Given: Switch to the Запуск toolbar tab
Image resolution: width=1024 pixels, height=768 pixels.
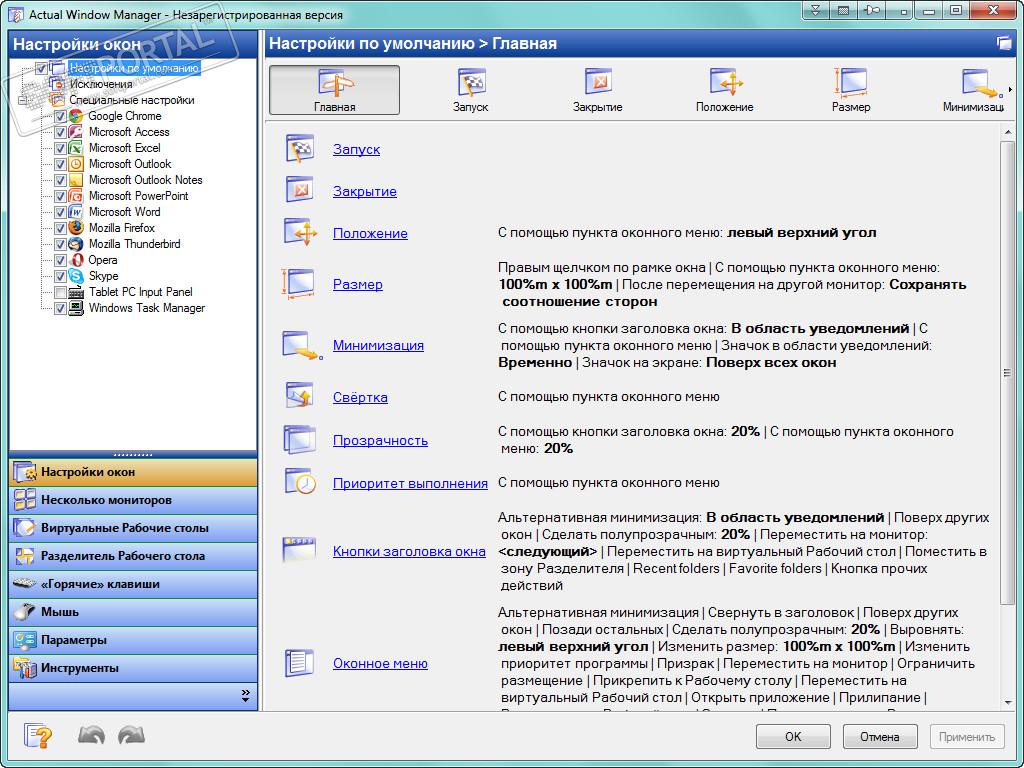Looking at the screenshot, I should point(470,90).
